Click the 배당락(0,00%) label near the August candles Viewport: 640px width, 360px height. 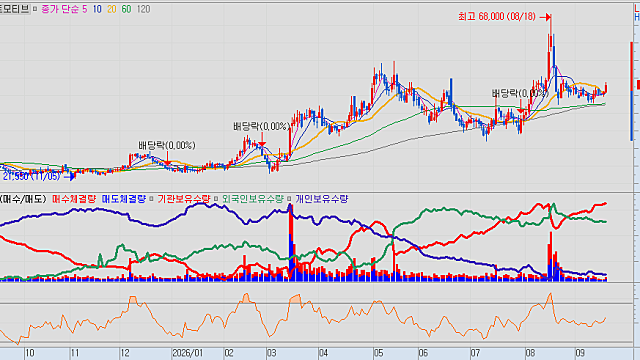pos(519,93)
